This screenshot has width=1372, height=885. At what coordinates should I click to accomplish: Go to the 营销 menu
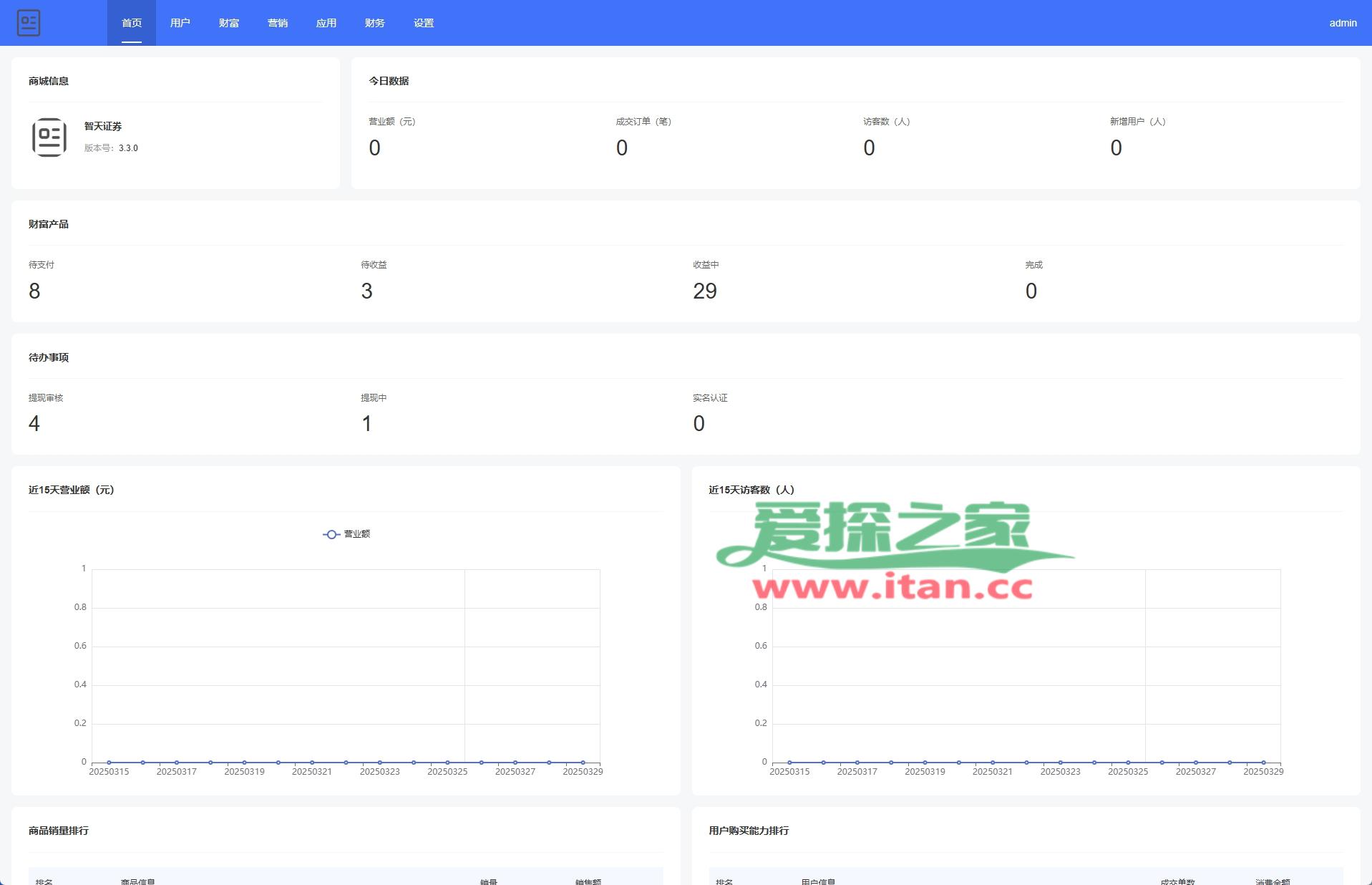pos(278,23)
